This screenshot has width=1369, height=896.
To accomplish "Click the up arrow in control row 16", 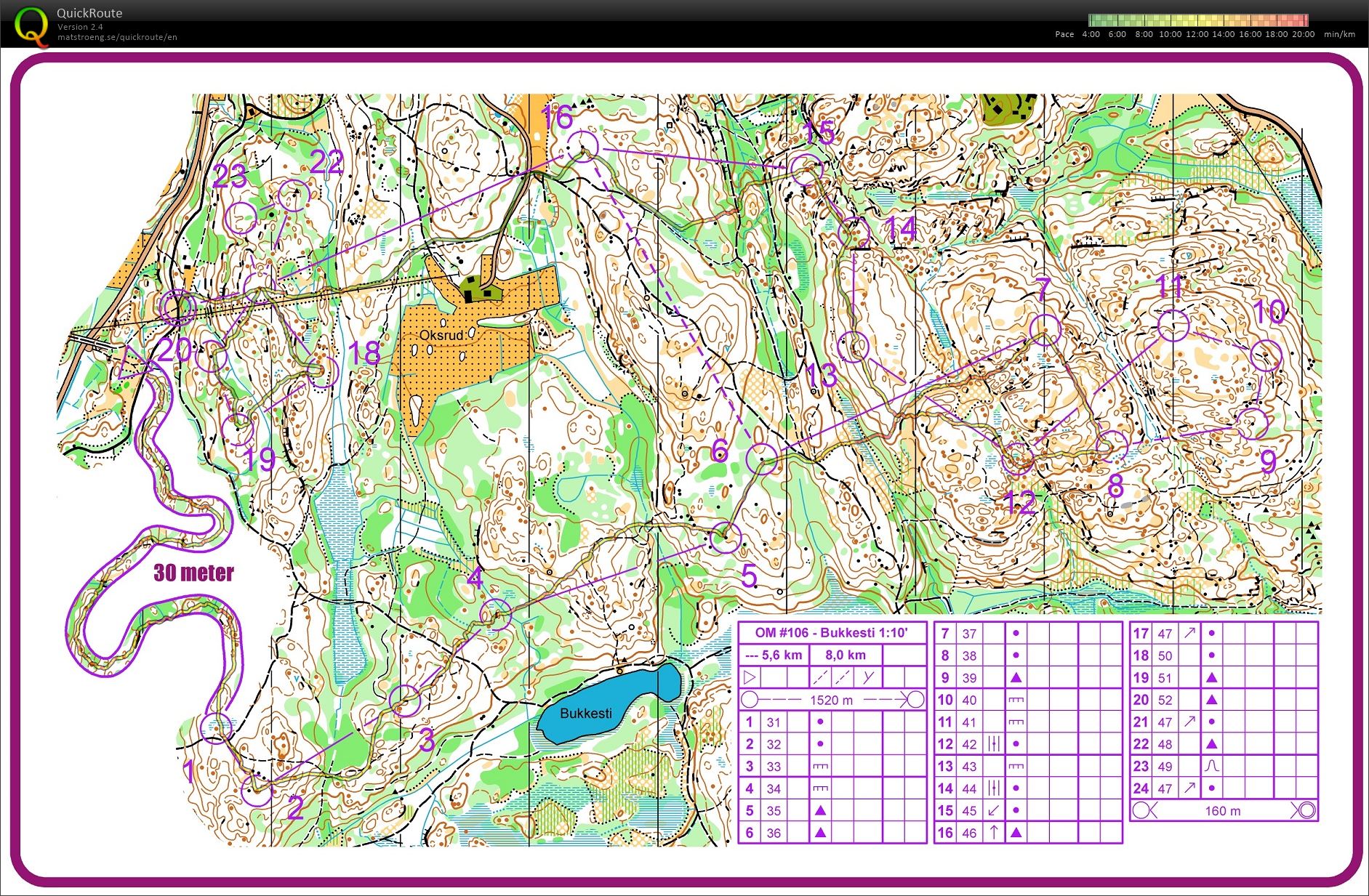I will tap(994, 833).
